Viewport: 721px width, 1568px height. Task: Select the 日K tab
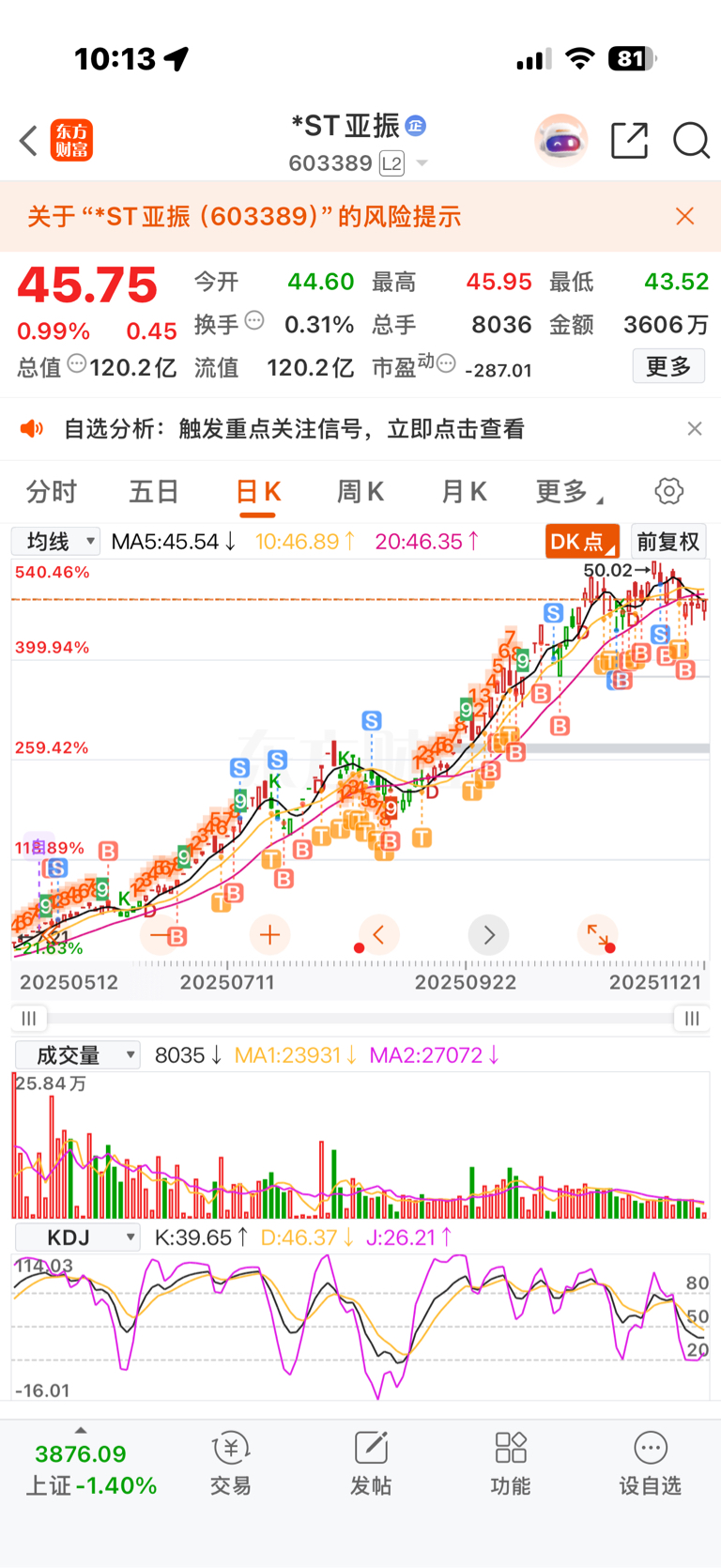[x=258, y=492]
